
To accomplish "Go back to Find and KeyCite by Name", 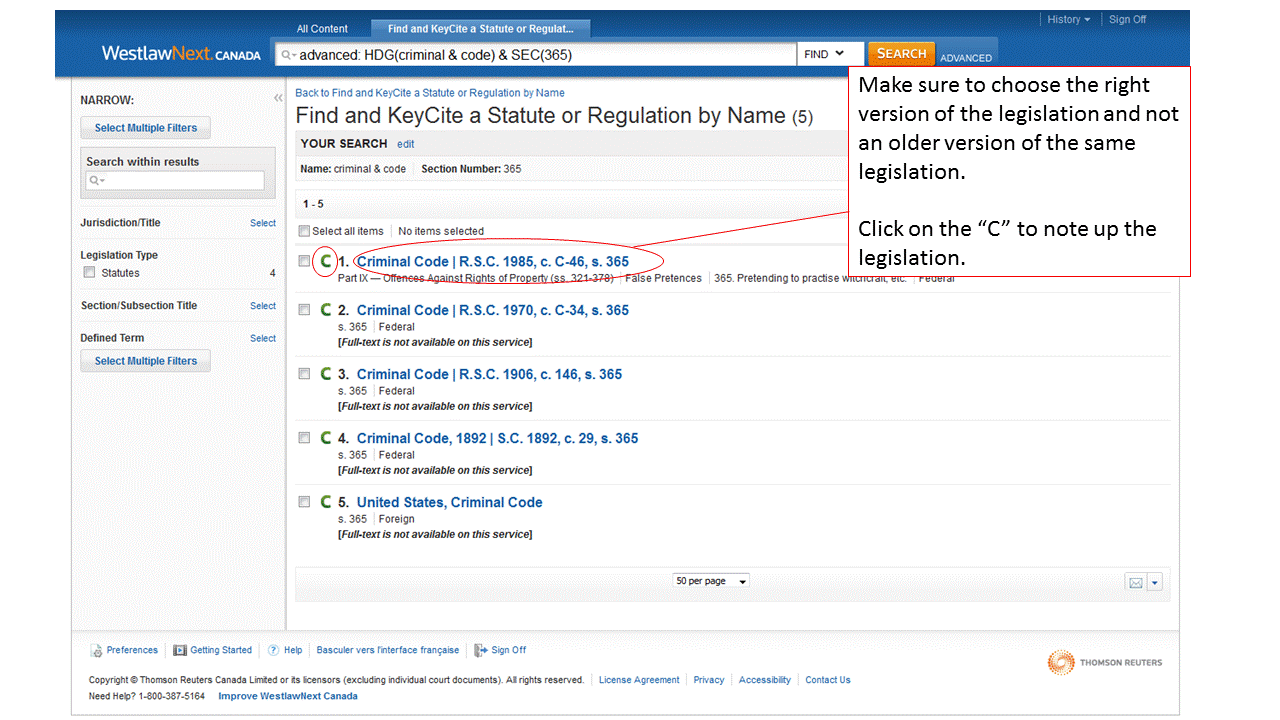I will [430, 93].
